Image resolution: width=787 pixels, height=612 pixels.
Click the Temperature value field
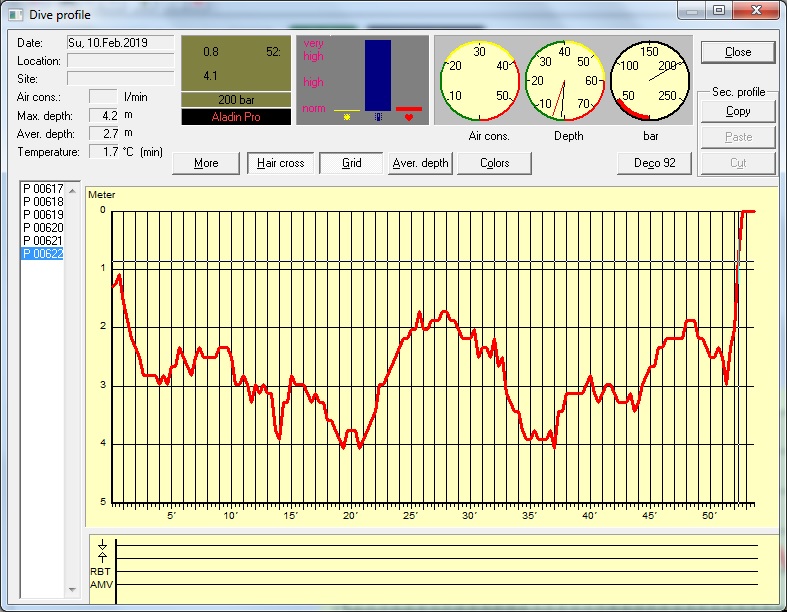pyautogui.click(x=103, y=152)
